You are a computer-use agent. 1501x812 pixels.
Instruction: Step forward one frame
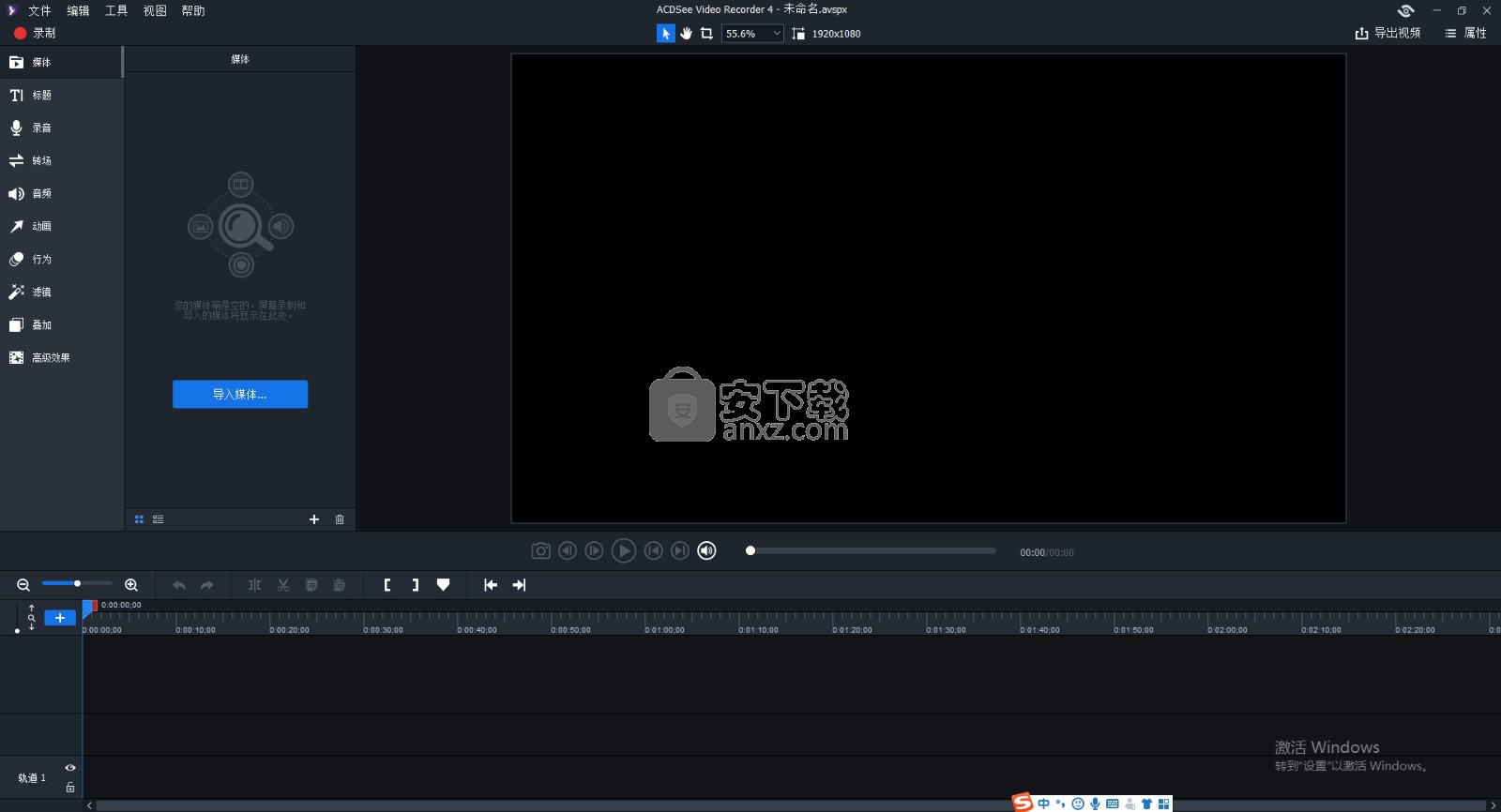[x=594, y=551]
